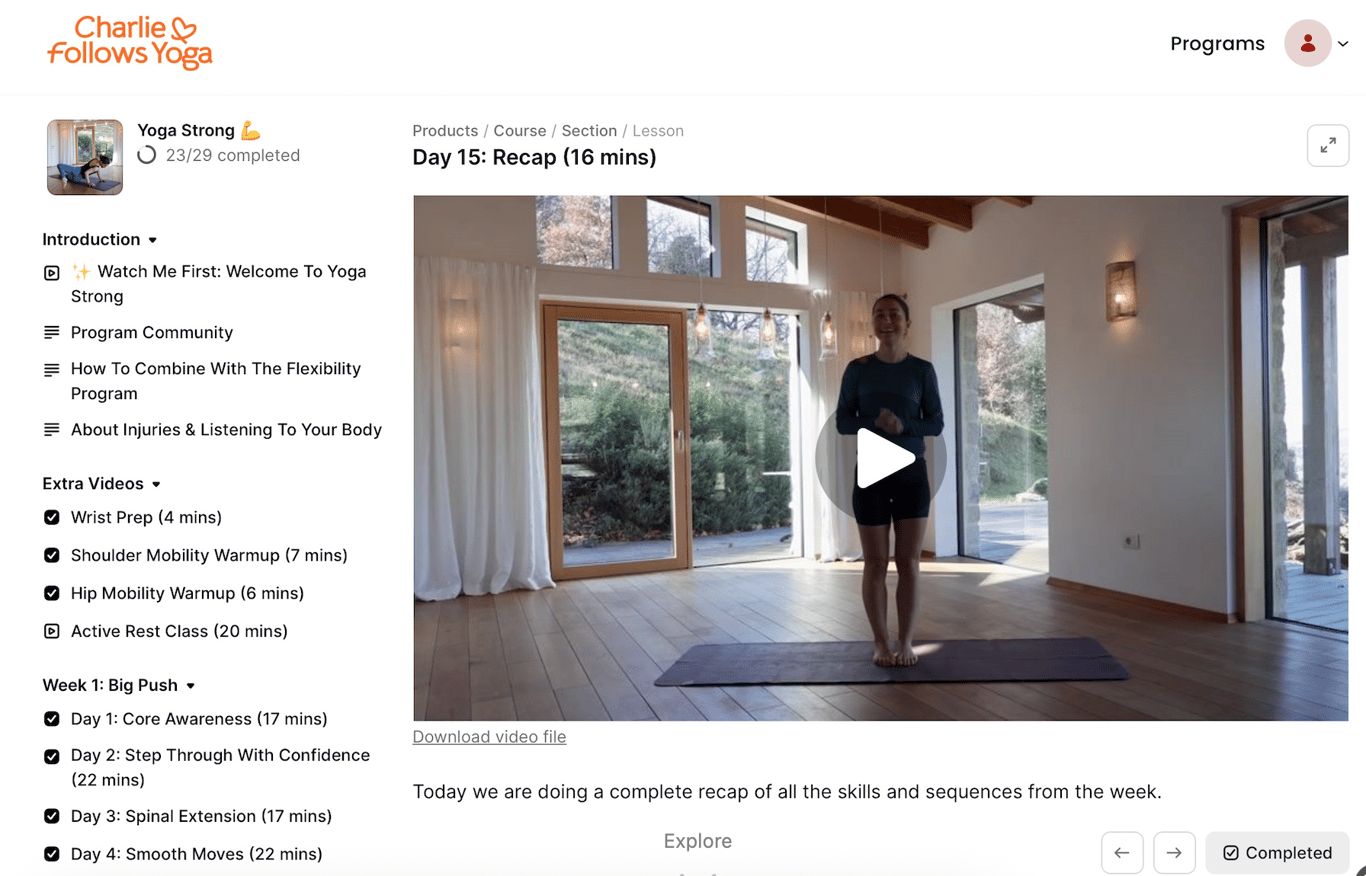Screen dimensions: 1366x876
Task: Open the Yoga Strong course thumbnail
Action: pyautogui.click(x=85, y=157)
